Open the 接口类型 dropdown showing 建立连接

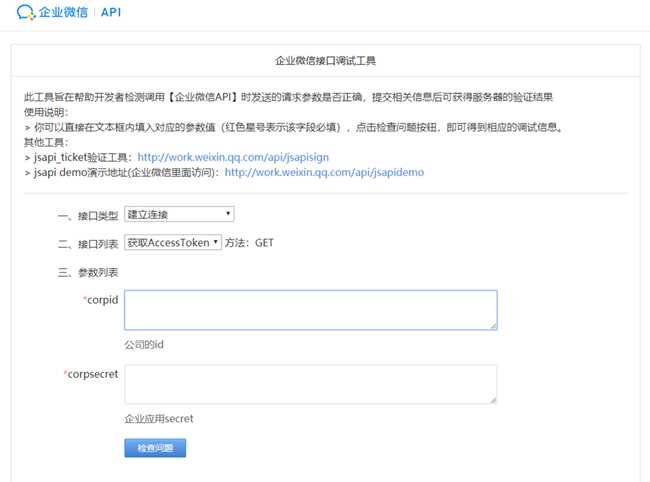coord(179,214)
